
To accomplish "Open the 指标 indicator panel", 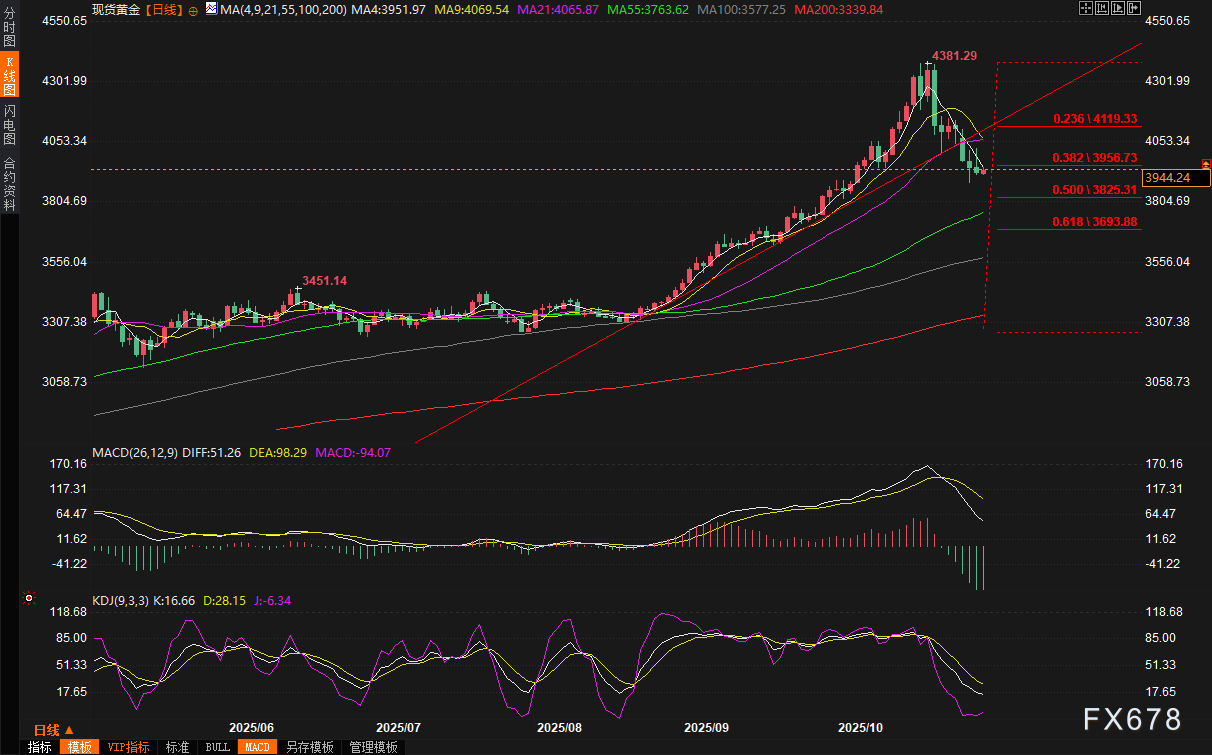I will [x=38, y=747].
